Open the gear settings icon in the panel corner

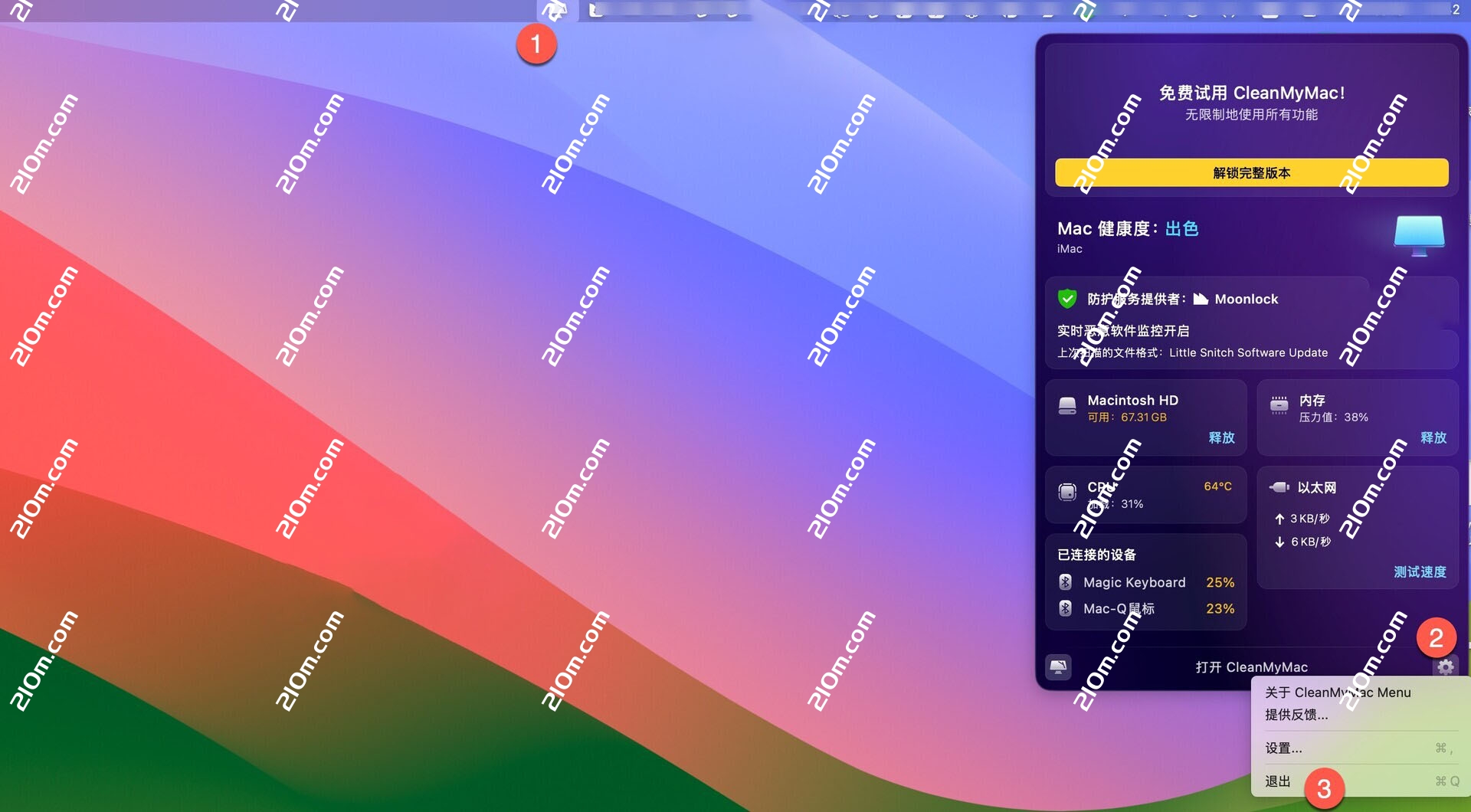1446,667
